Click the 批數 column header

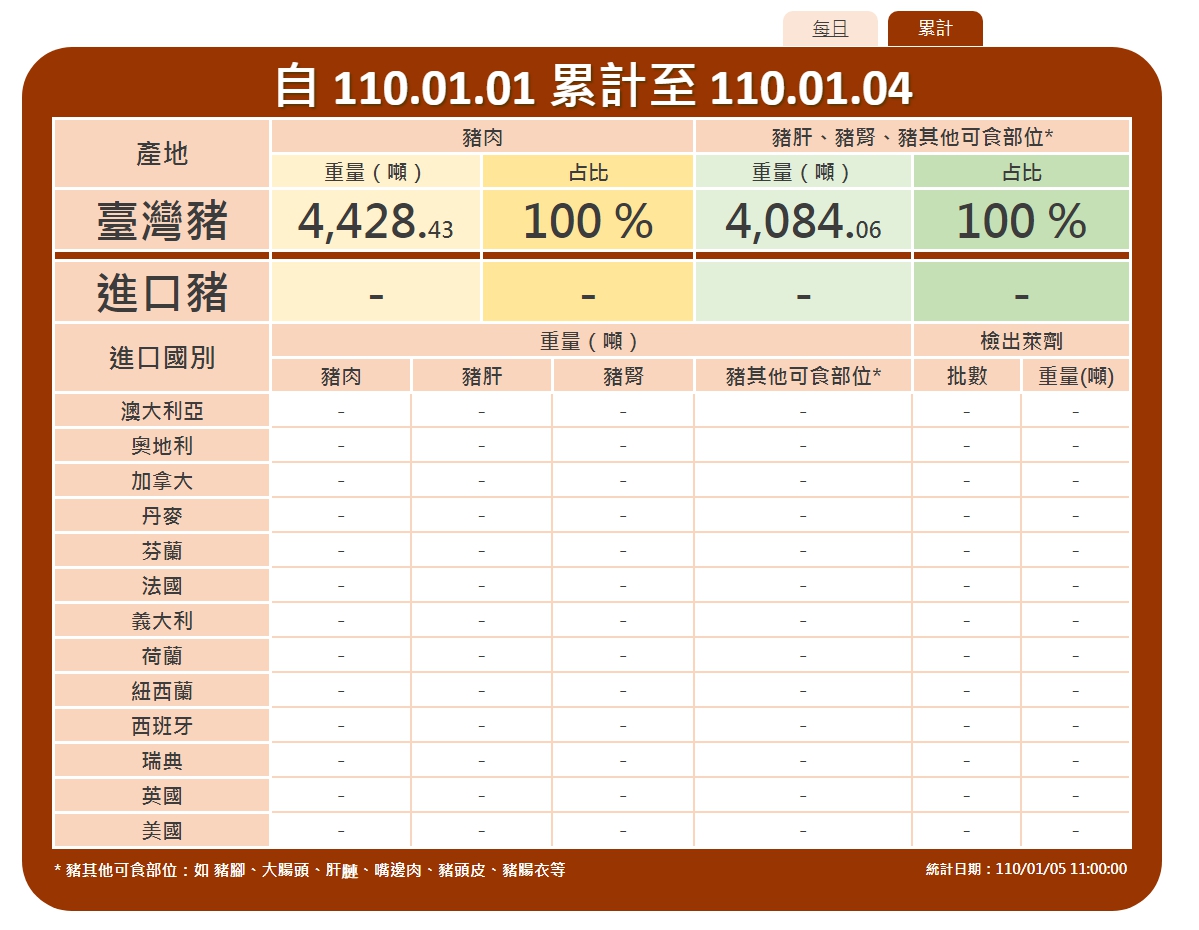967,376
